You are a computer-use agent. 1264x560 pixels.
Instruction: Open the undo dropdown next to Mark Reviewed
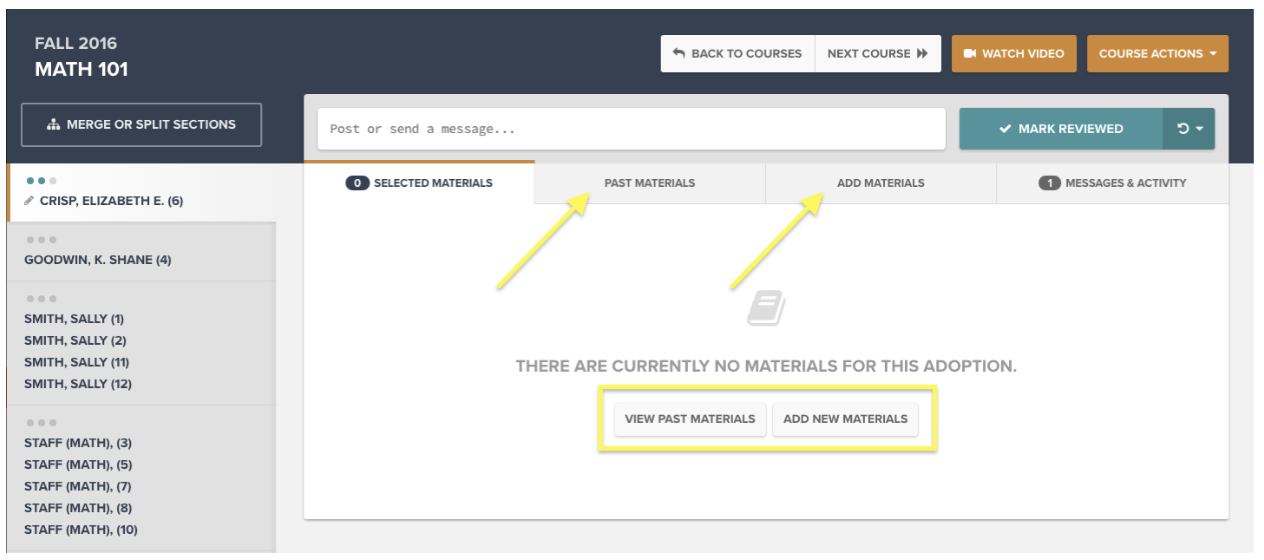1189,129
